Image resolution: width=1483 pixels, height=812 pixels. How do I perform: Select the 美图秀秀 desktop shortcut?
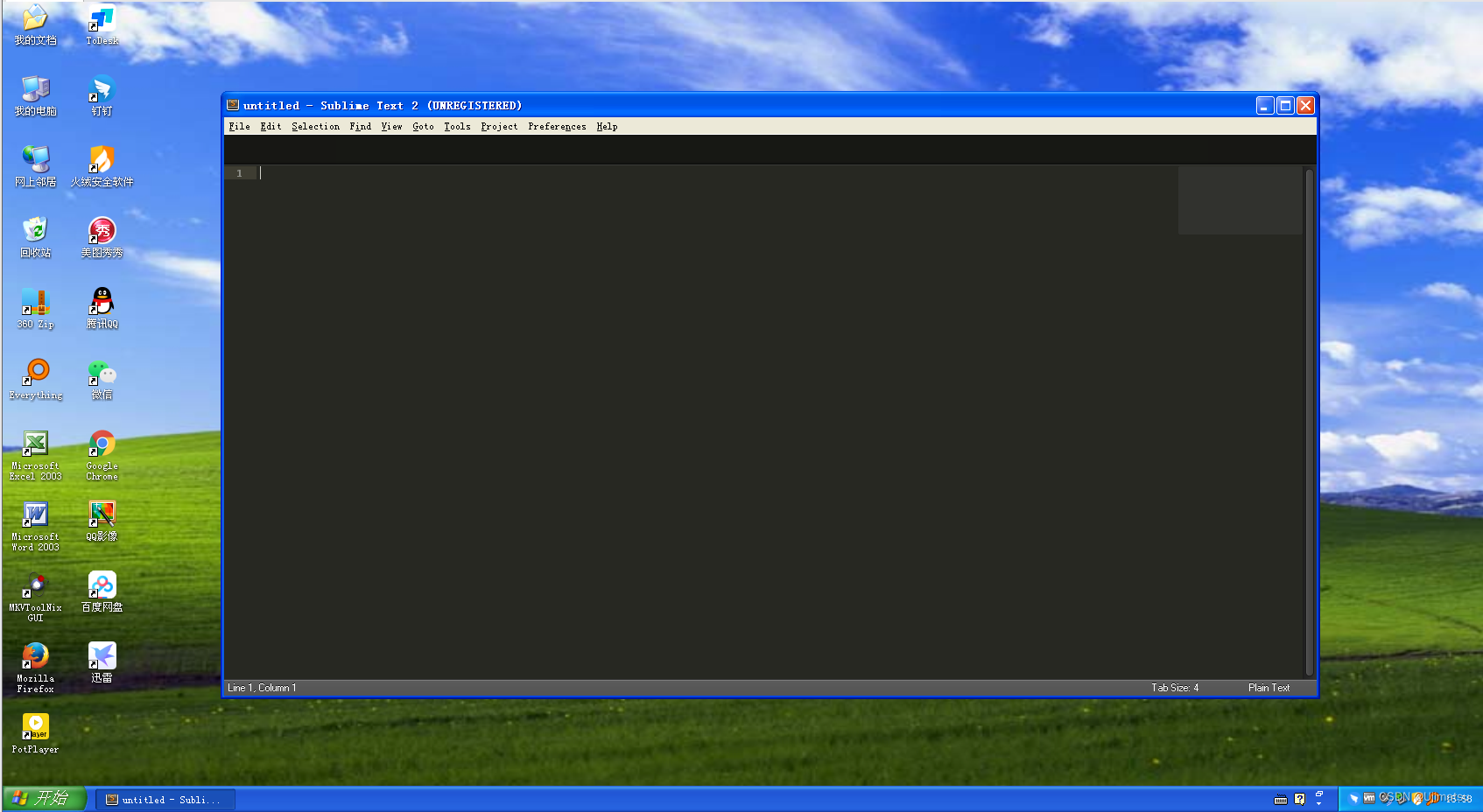102,237
